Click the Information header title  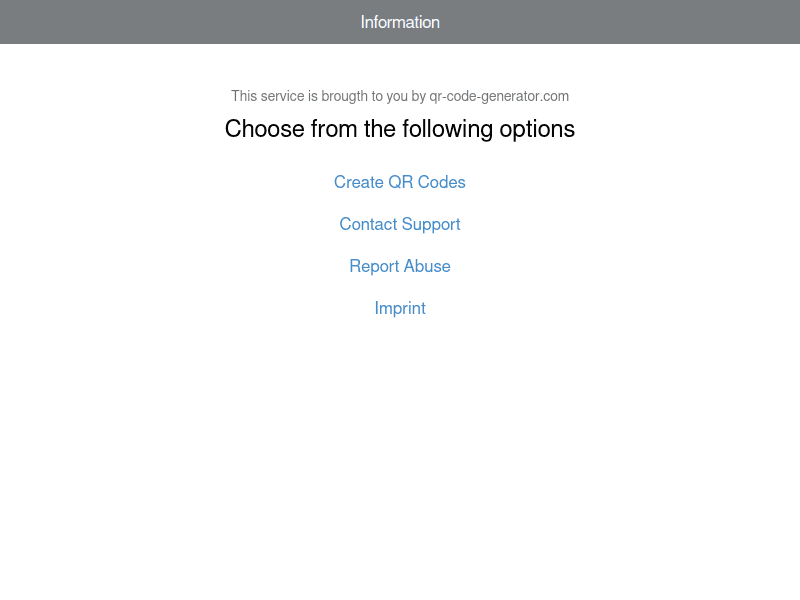click(400, 22)
